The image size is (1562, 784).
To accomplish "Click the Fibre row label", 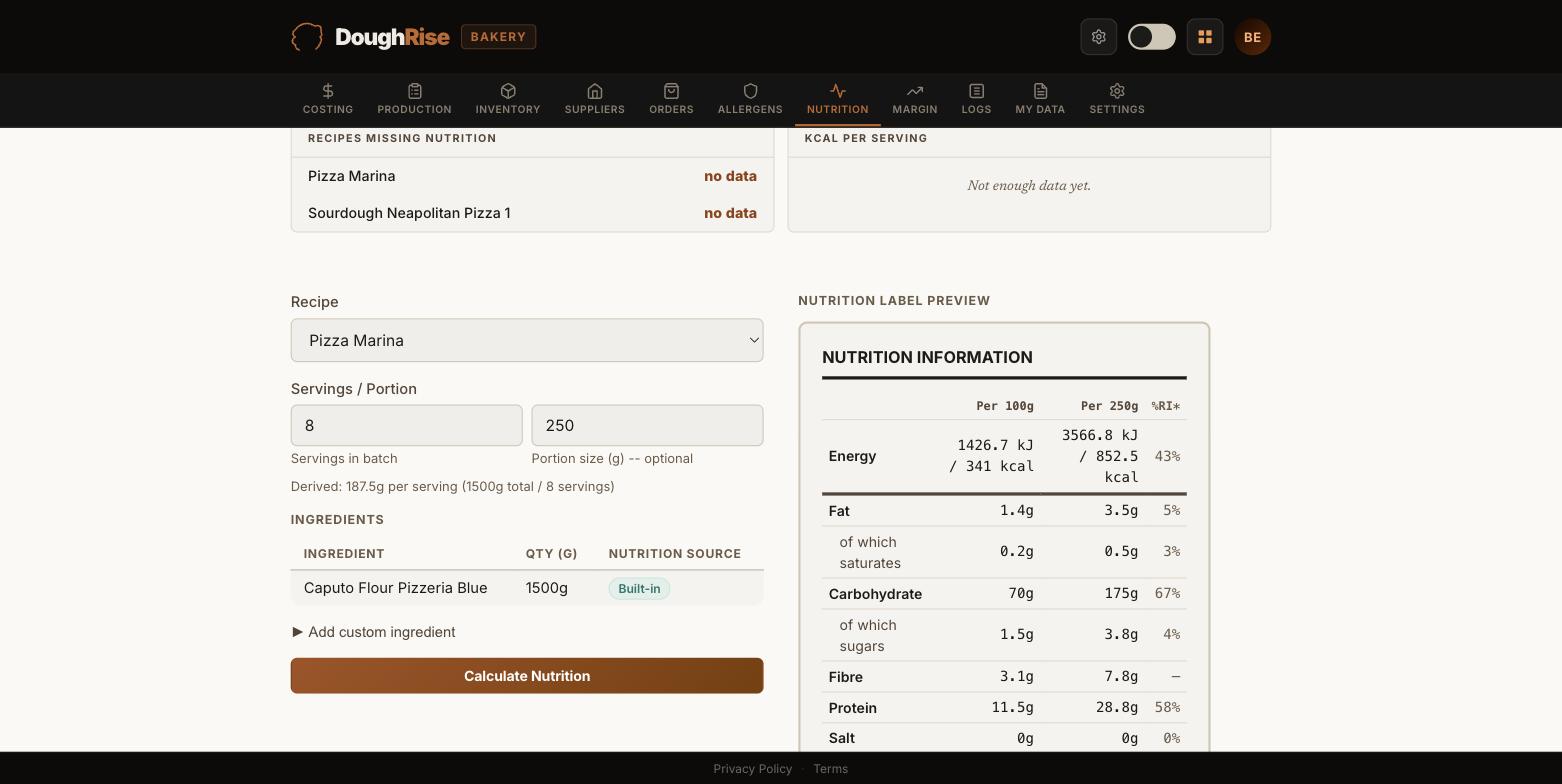I will pos(845,677).
